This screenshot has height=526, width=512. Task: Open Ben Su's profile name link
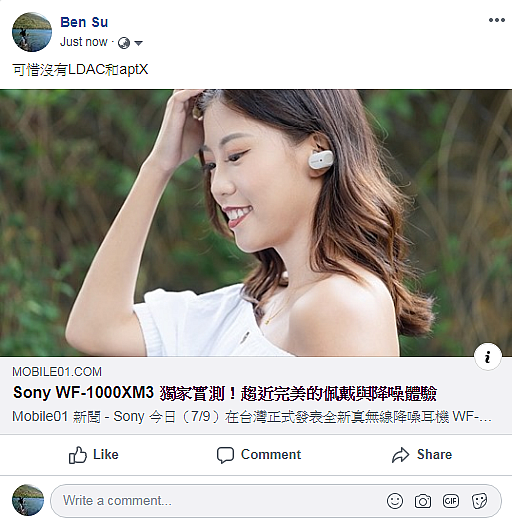point(84,22)
